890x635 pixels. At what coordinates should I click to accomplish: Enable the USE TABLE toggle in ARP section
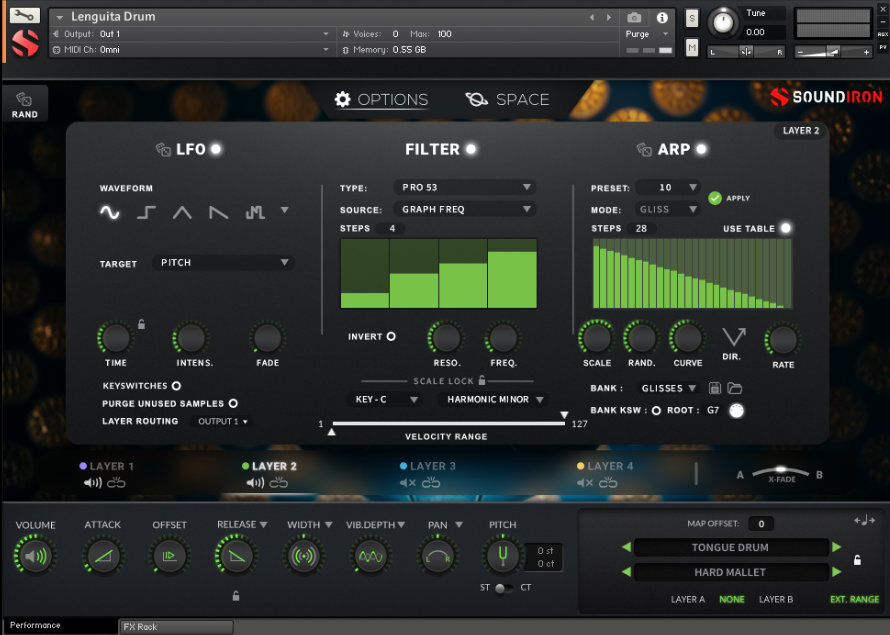click(787, 228)
